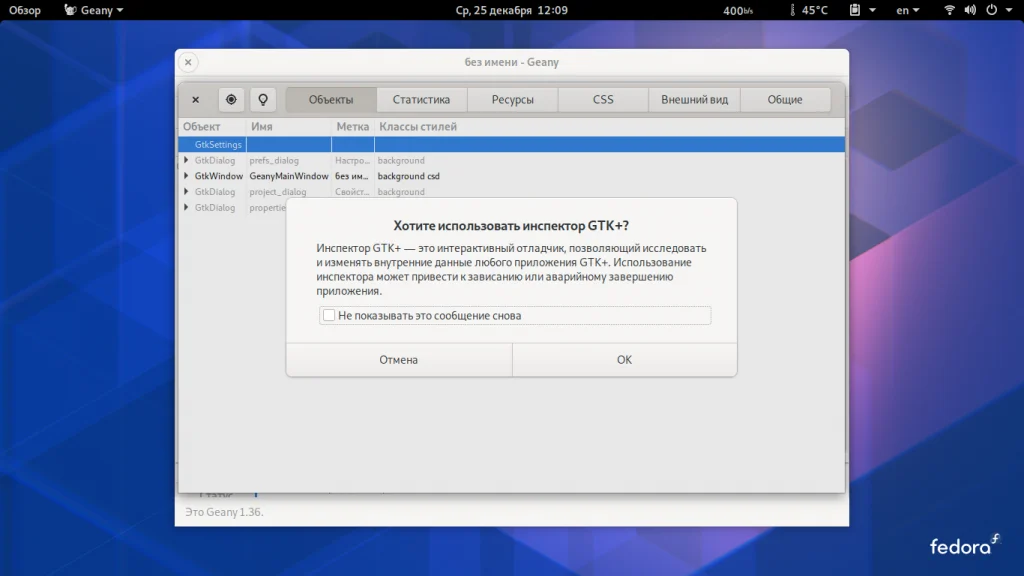Close the GTK inspector with the X icon

click(195, 100)
